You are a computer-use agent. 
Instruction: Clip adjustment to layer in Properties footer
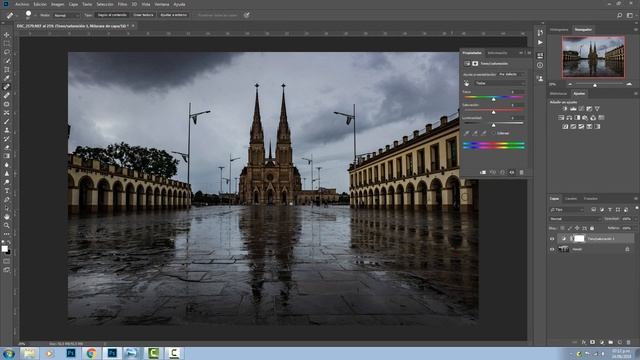coord(483,173)
